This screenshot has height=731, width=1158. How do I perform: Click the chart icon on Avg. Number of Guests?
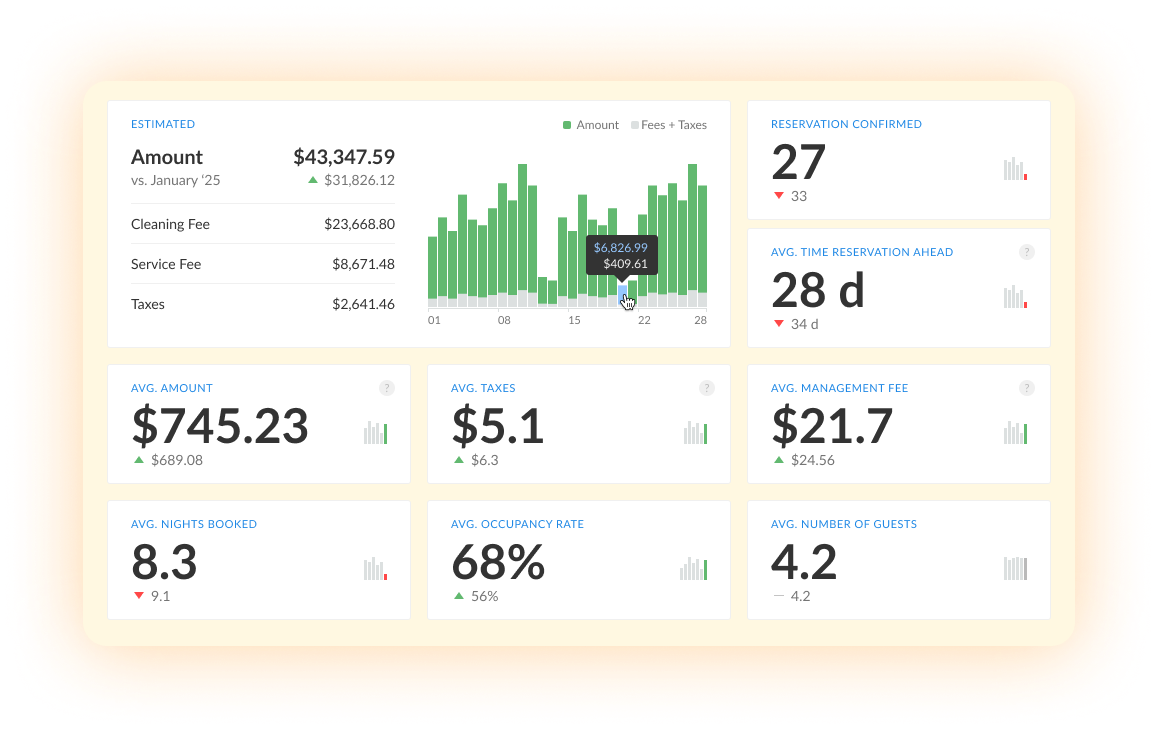click(x=1014, y=569)
